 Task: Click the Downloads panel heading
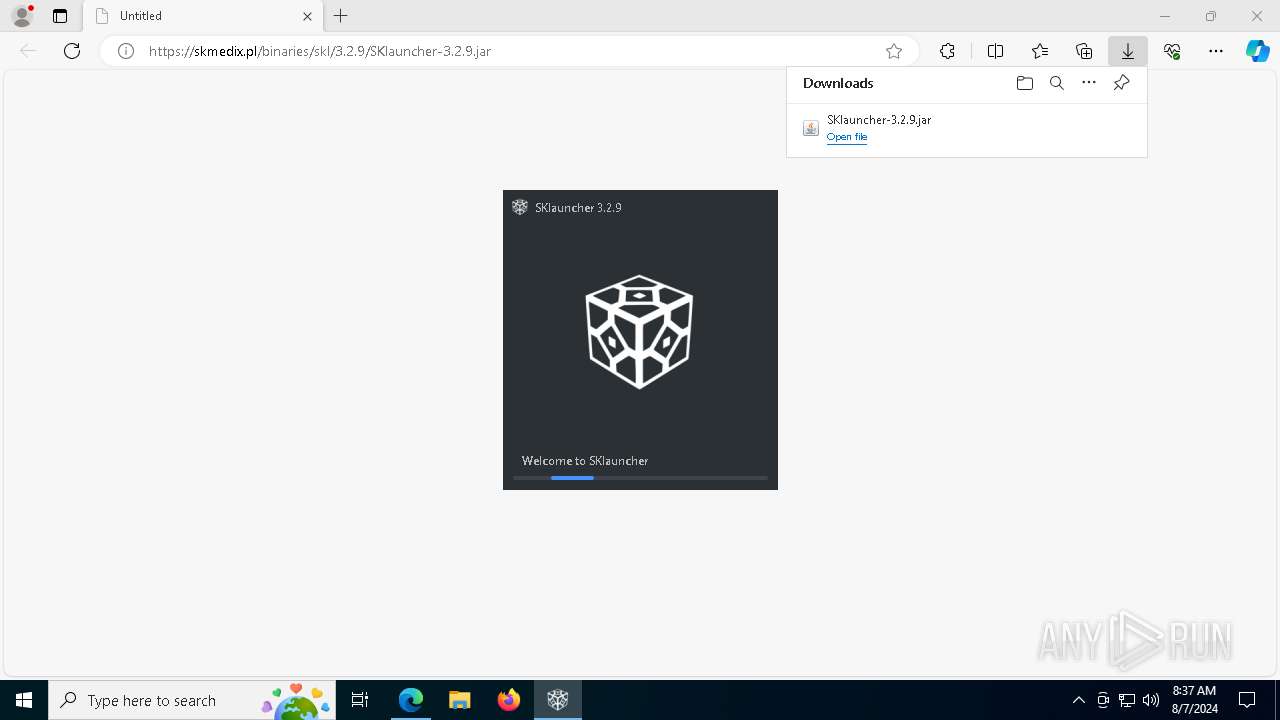(x=838, y=83)
